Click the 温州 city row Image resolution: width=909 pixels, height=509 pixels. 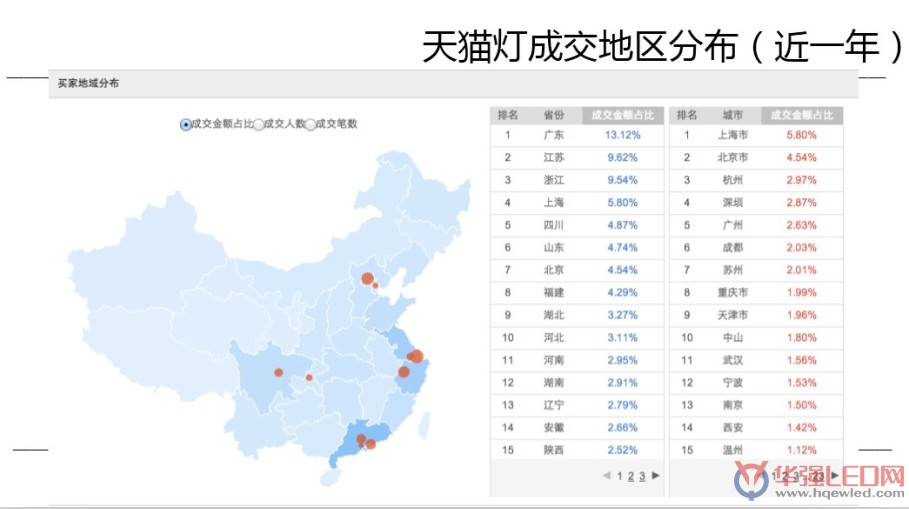pyautogui.click(x=756, y=450)
